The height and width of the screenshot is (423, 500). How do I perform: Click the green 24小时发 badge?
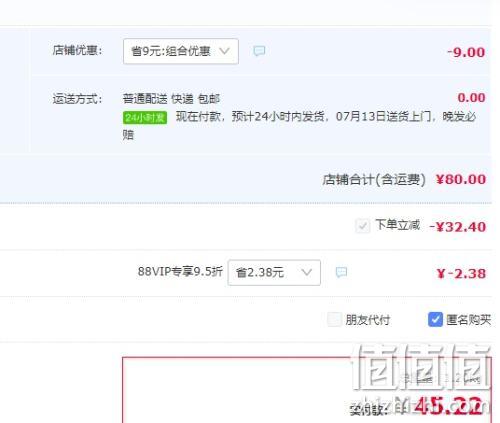click(x=145, y=117)
